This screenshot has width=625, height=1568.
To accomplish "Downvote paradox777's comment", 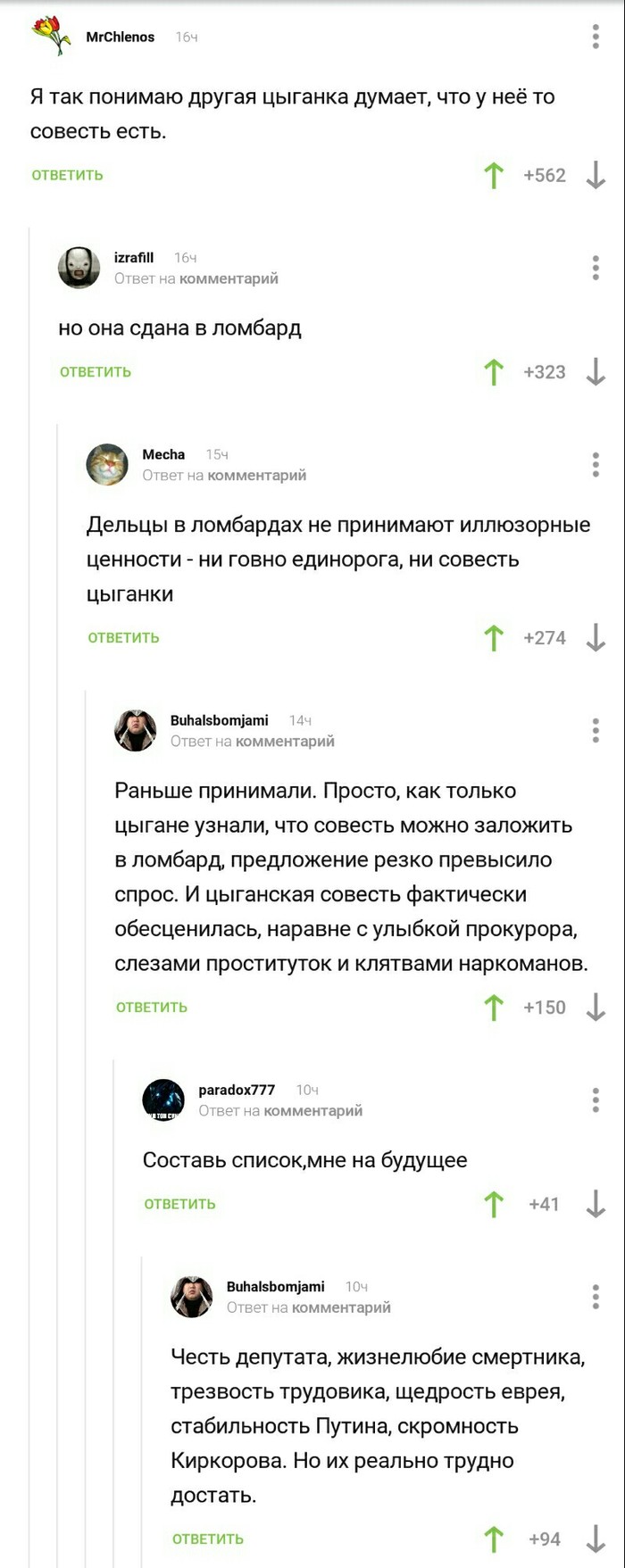I will (596, 1204).
